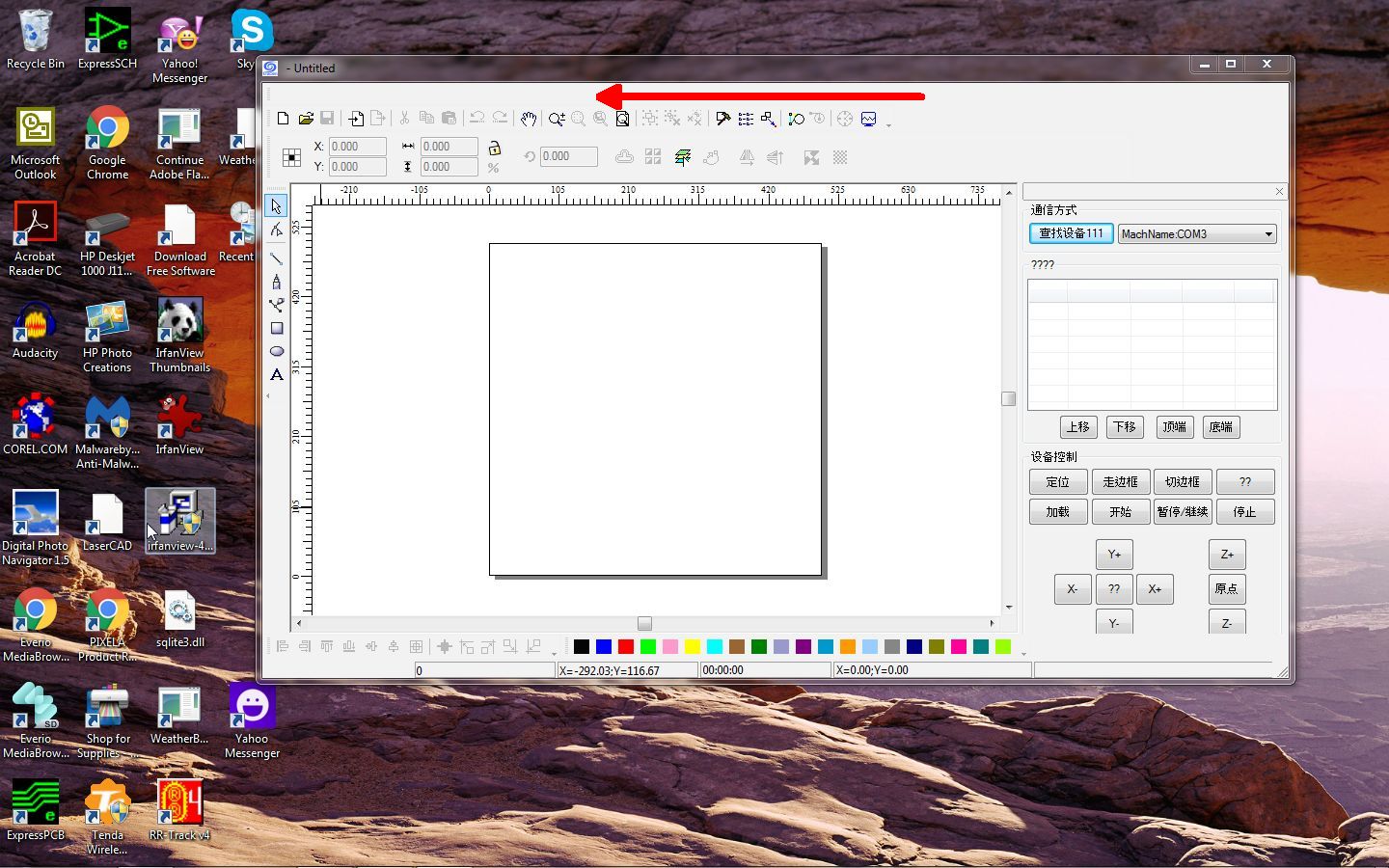The image size is (1389, 868).
Task: Pick the red color swatch
Action: [626, 646]
